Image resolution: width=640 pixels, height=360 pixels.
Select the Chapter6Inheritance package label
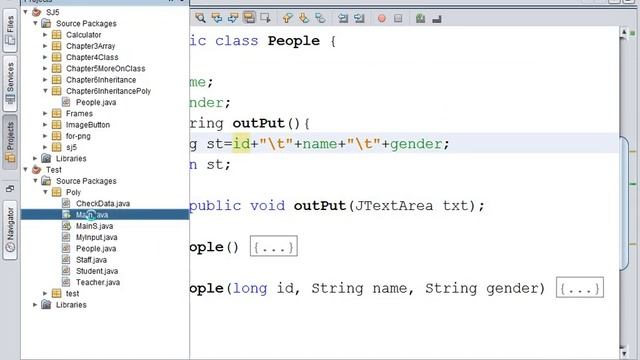[101, 80]
